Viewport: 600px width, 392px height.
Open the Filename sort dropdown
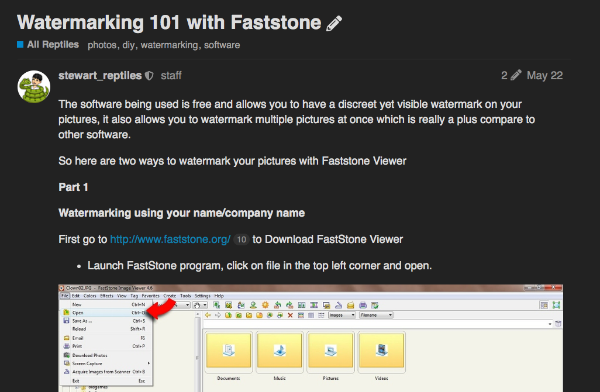(x=376, y=315)
